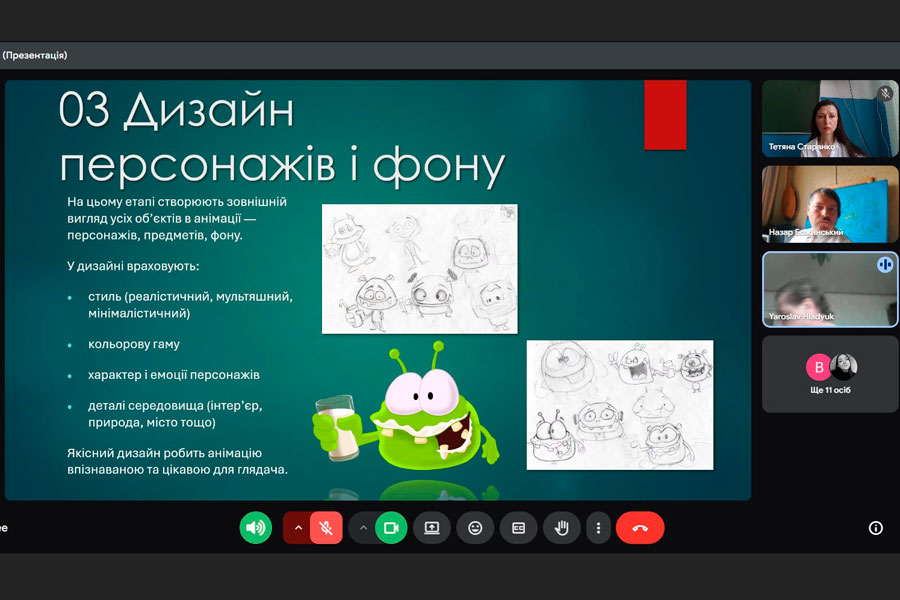The height and width of the screenshot is (600, 900).
Task: Click the green speaker audio button
Action: [255, 528]
